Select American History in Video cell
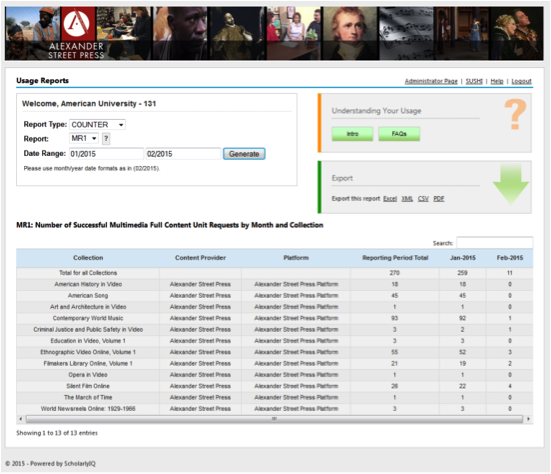The width and height of the screenshot is (551, 474). [88, 284]
